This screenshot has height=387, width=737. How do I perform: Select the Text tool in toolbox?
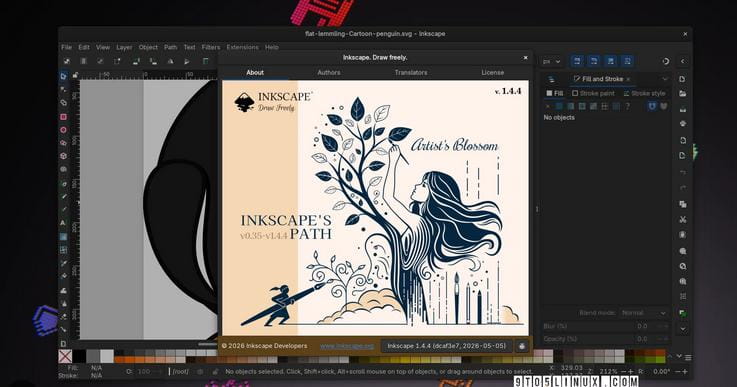pos(63,223)
